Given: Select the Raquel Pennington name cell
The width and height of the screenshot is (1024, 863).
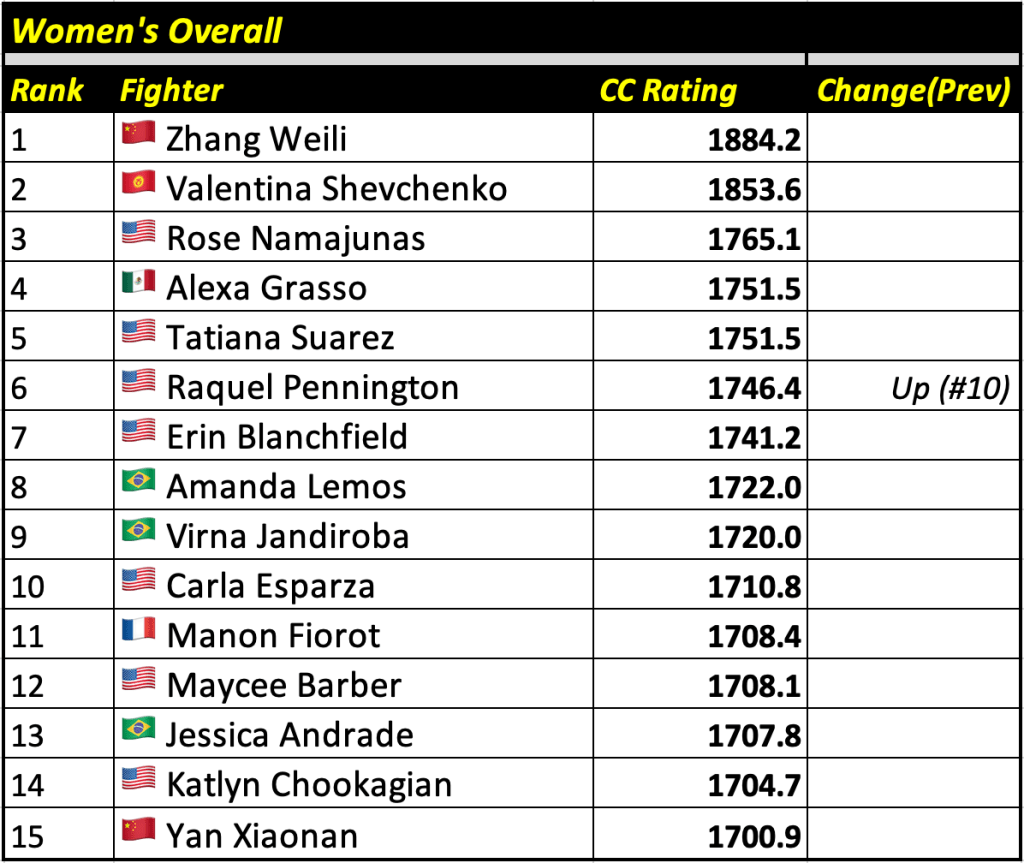Looking at the screenshot, I should (312, 387).
